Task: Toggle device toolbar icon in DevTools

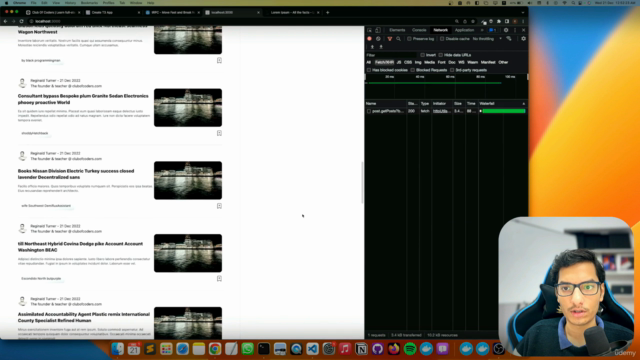Action: 378,30
